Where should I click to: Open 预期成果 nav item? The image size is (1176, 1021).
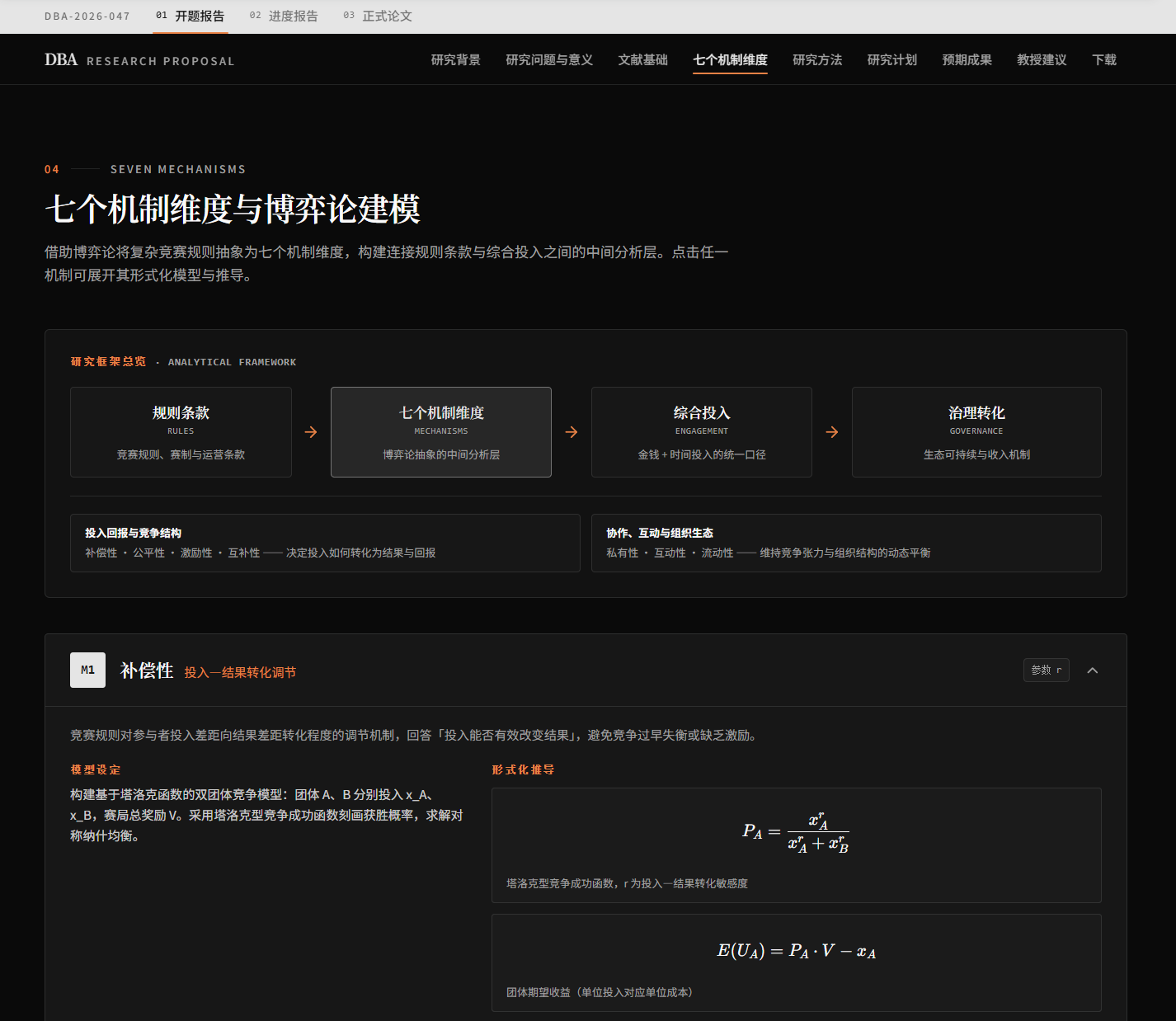pos(967,60)
